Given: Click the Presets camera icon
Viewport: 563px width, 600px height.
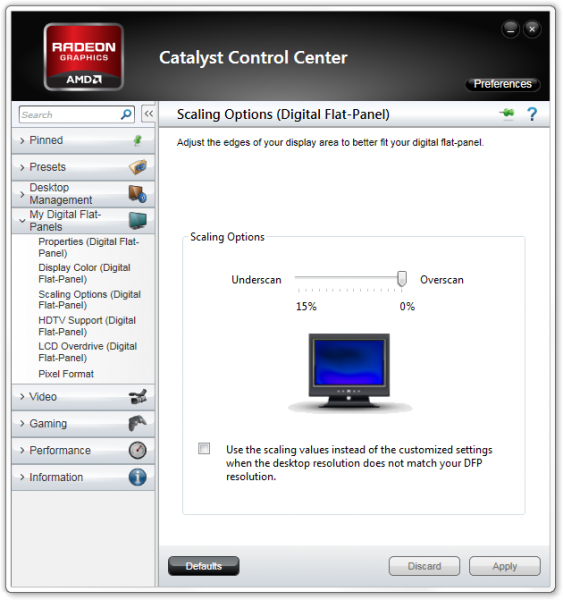Looking at the screenshot, I should click(x=138, y=167).
